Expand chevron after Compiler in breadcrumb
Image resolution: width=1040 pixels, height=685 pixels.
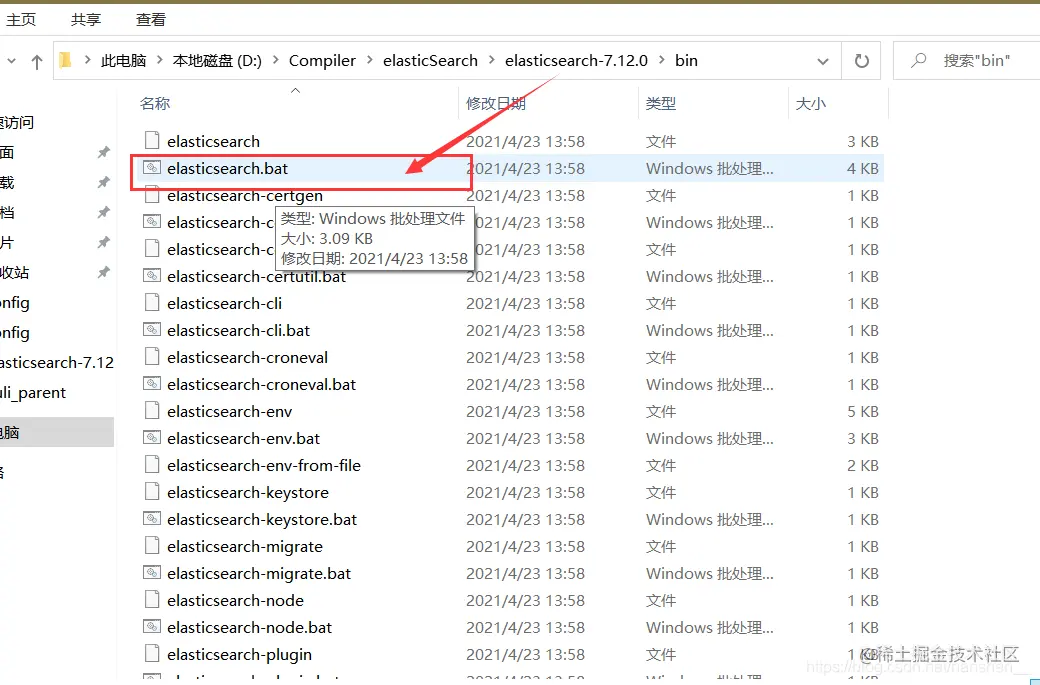coord(369,61)
